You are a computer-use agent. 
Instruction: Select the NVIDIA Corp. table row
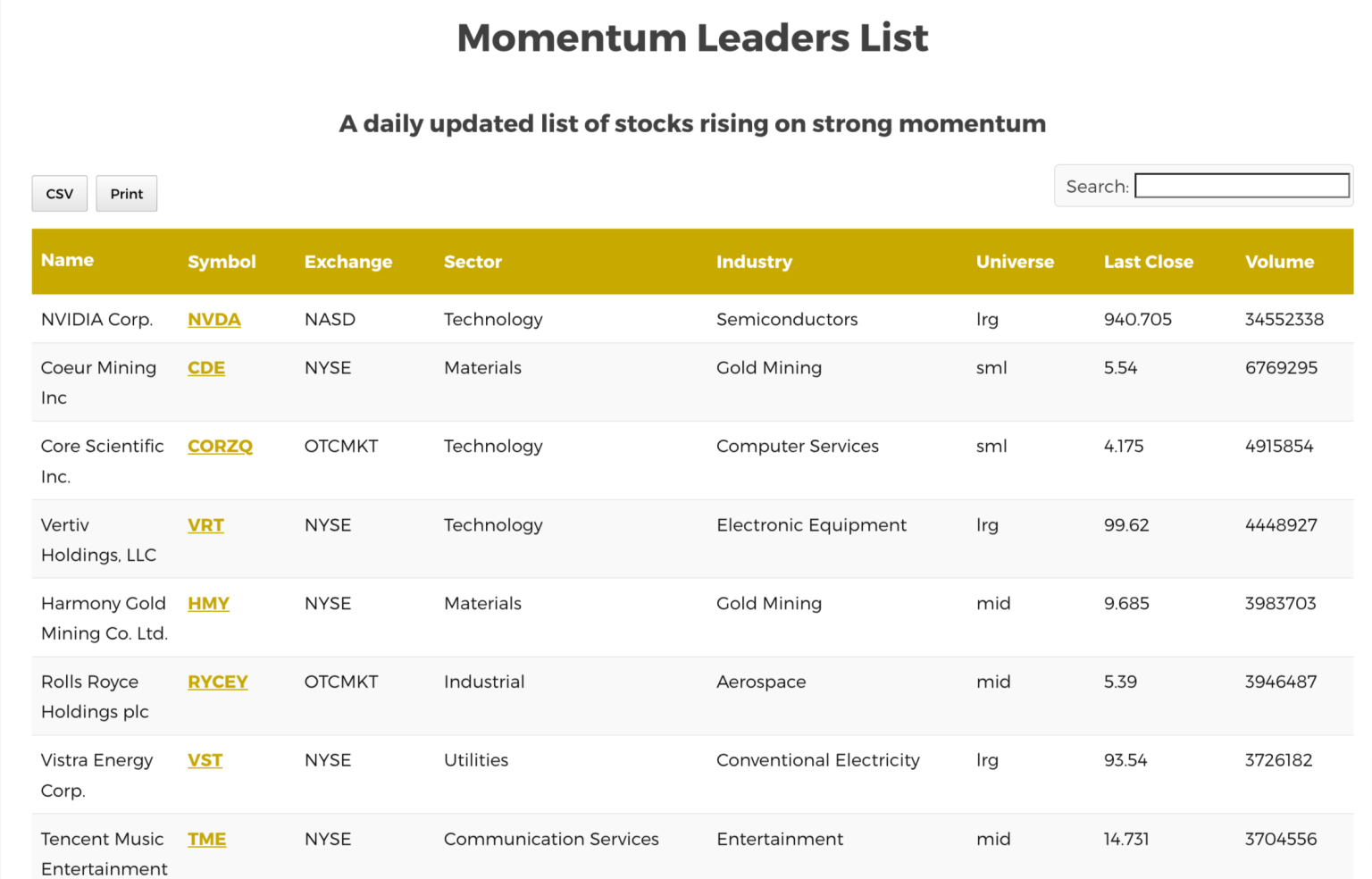625,319
